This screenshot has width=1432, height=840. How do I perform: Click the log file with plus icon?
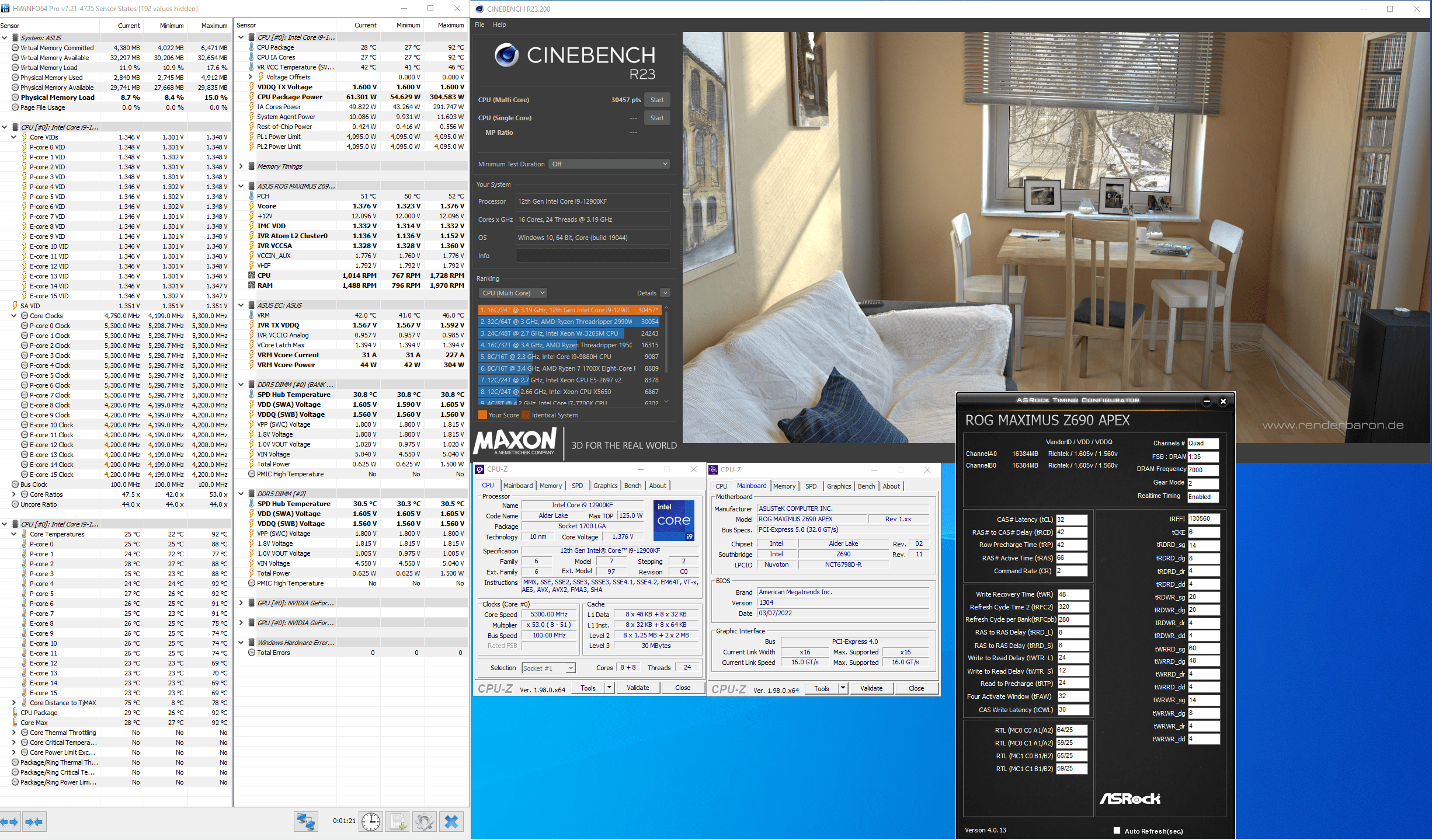(398, 822)
